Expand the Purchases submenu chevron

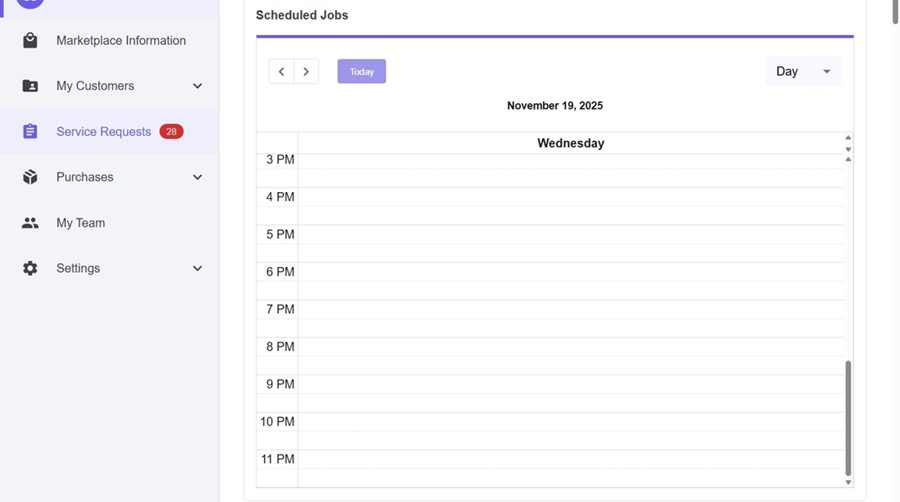pyautogui.click(x=197, y=177)
